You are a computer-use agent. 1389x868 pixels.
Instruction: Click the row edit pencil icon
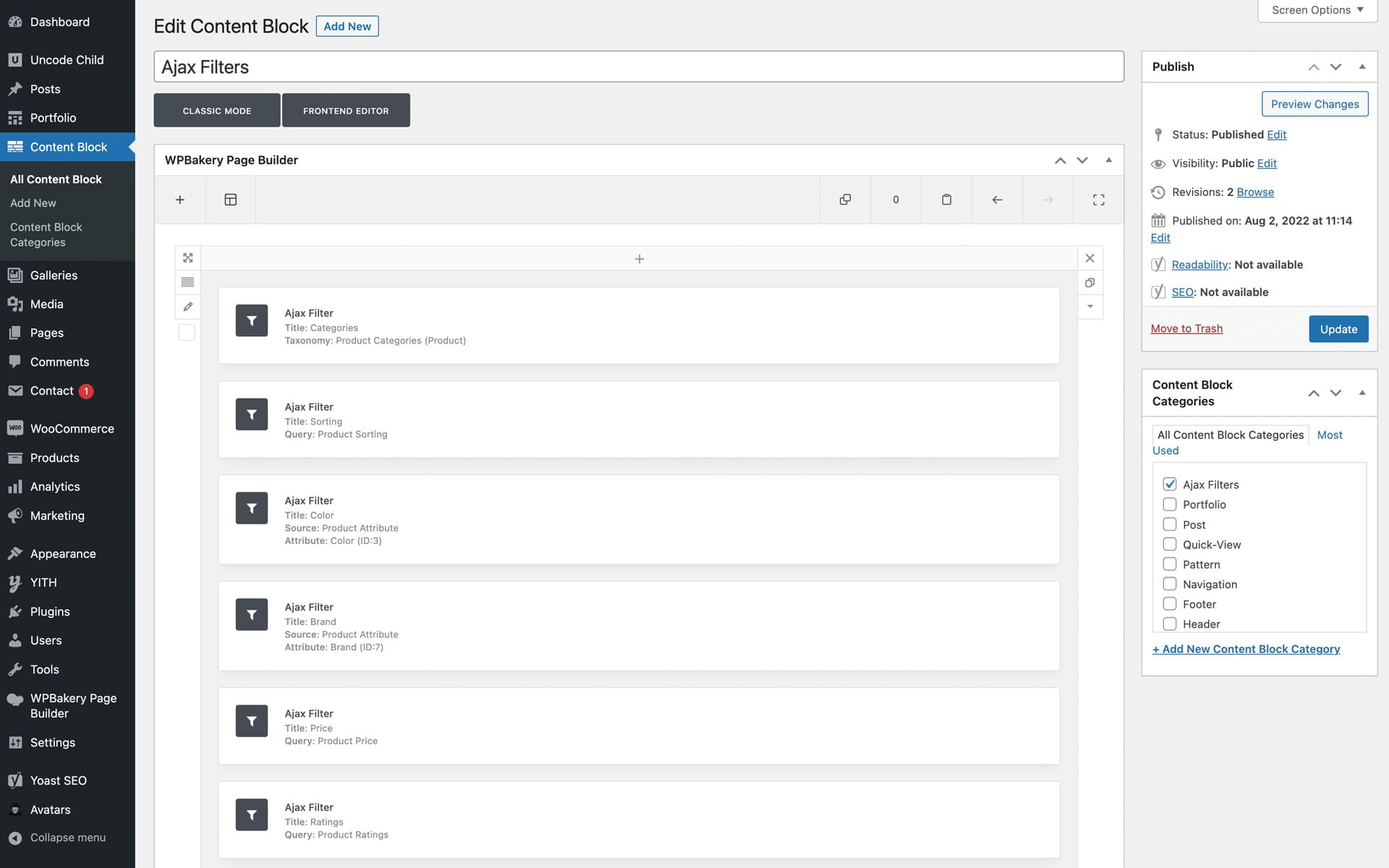[x=187, y=307]
